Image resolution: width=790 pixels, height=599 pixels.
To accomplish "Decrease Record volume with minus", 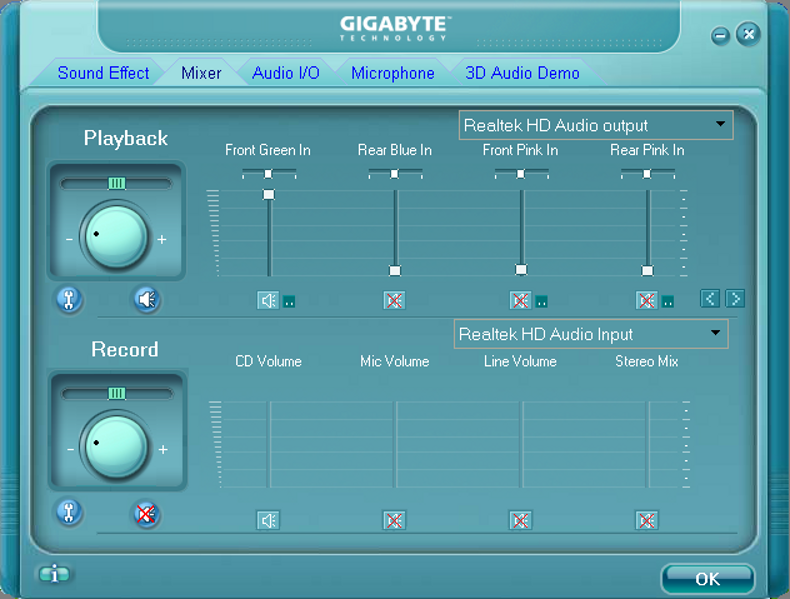I will pyautogui.click(x=71, y=449).
